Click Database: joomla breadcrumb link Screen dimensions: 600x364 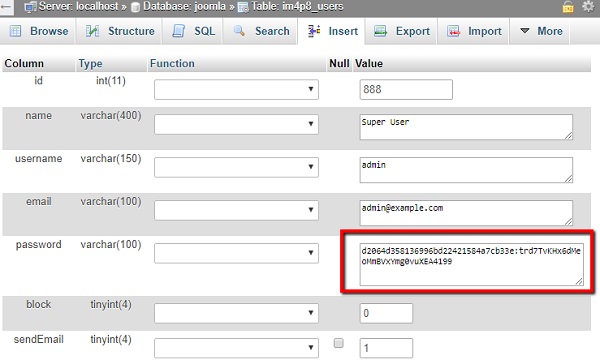pyautogui.click(x=184, y=7)
